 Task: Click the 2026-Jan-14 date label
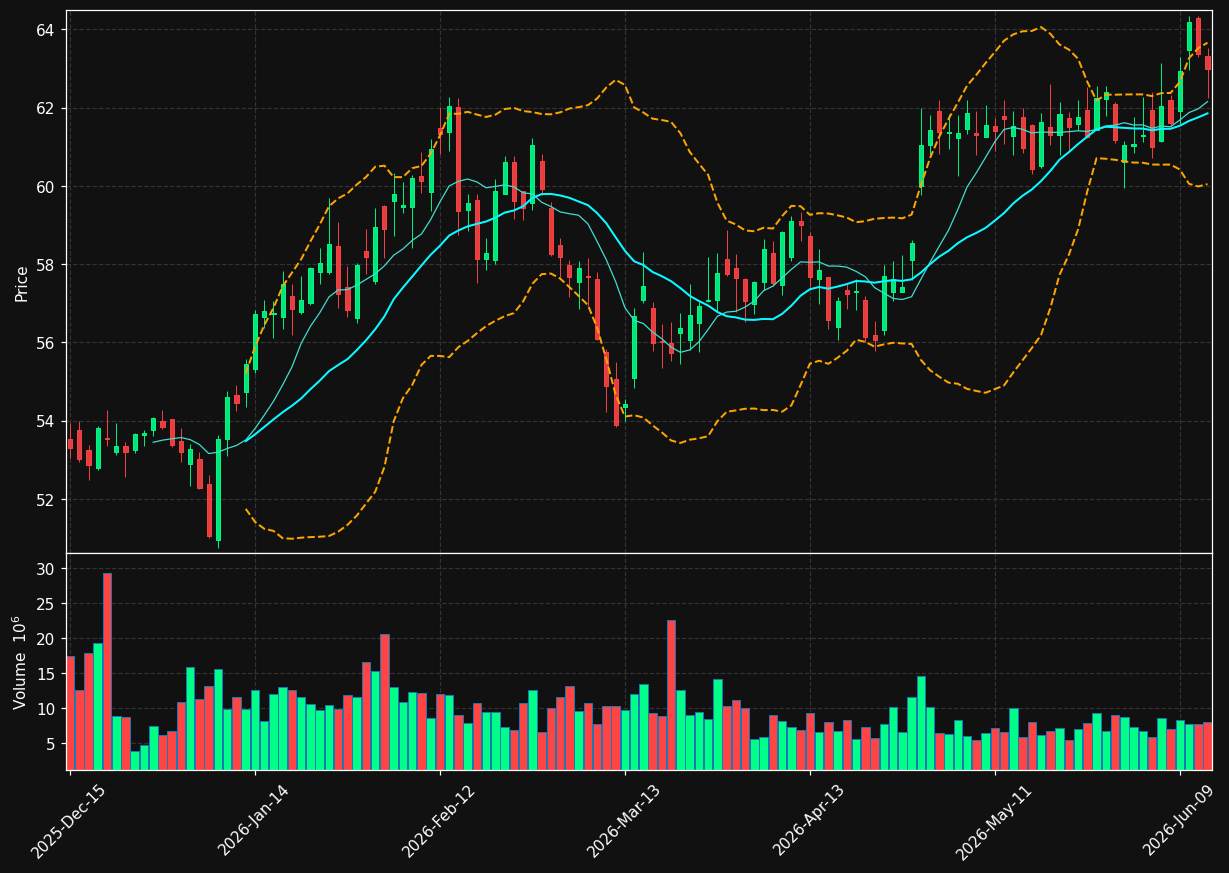254,822
